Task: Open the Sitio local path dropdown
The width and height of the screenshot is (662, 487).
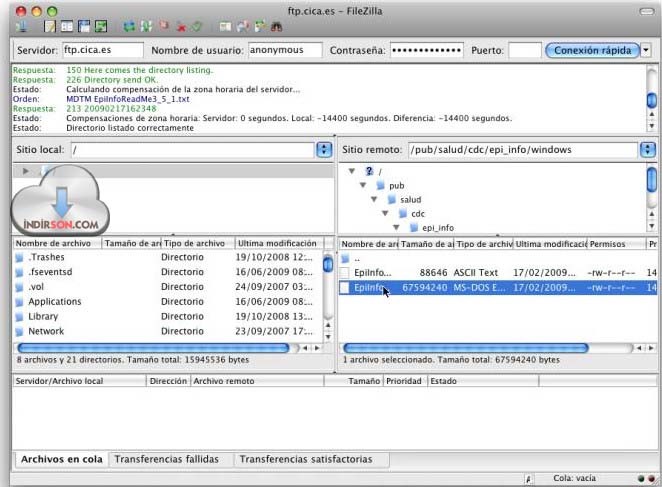Action: click(324, 150)
